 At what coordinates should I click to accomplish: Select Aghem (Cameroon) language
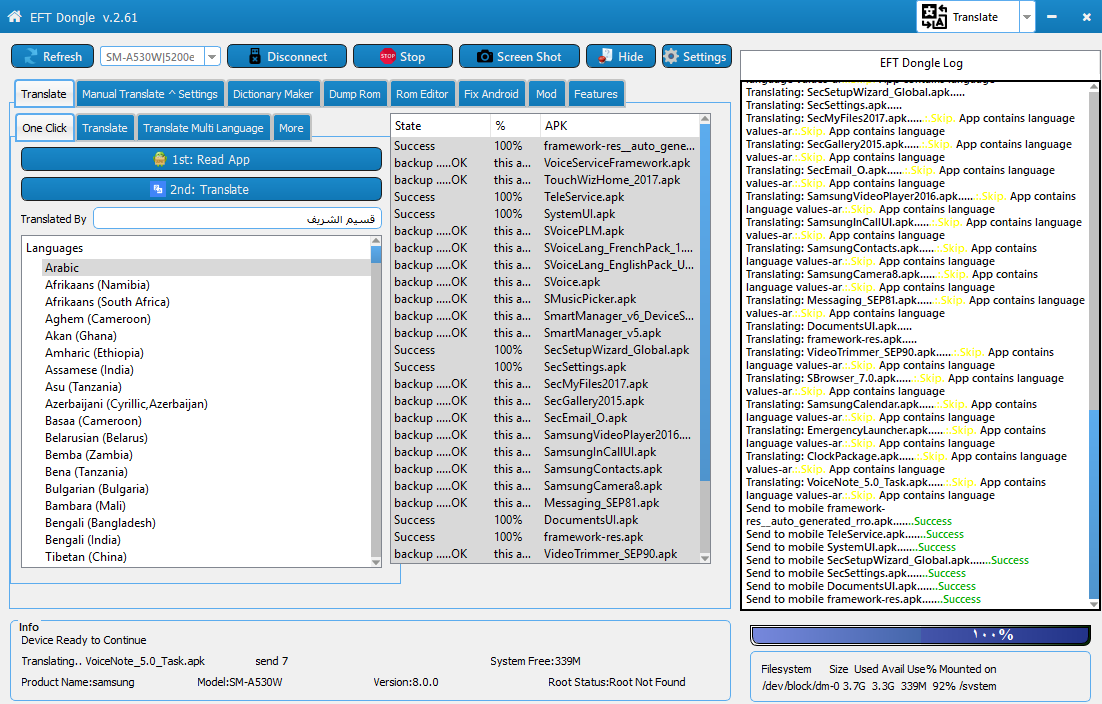98,318
